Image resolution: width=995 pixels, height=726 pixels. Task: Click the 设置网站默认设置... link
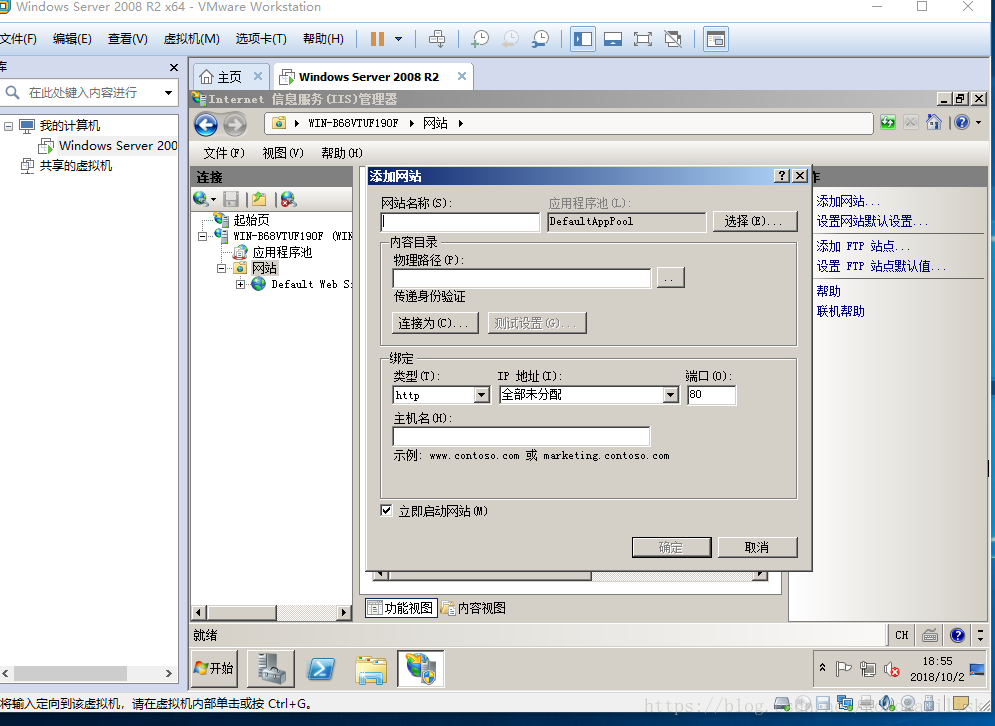pos(872,221)
